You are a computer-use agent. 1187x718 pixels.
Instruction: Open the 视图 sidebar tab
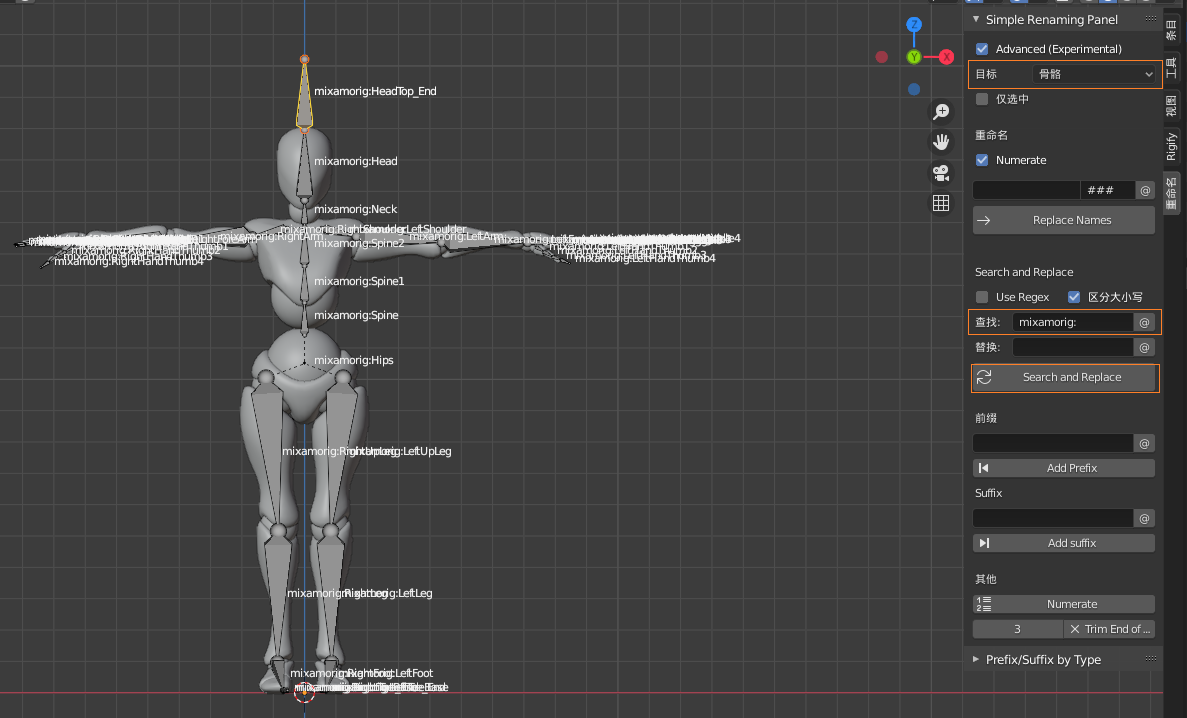click(1171, 105)
